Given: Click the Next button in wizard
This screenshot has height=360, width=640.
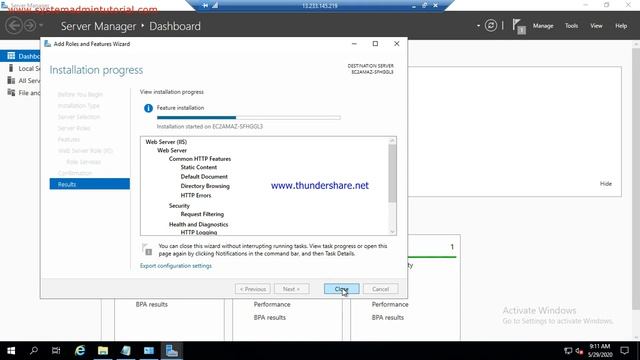Looking at the screenshot, I should click(x=291, y=289).
